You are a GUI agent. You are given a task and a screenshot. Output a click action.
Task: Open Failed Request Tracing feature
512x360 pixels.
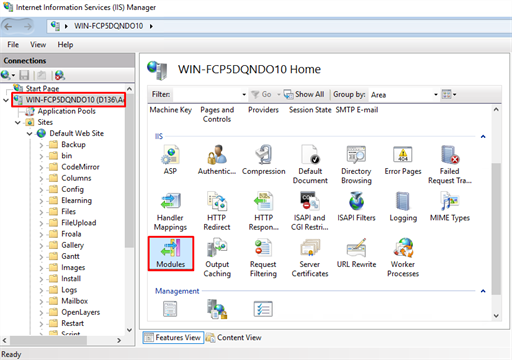click(450, 164)
